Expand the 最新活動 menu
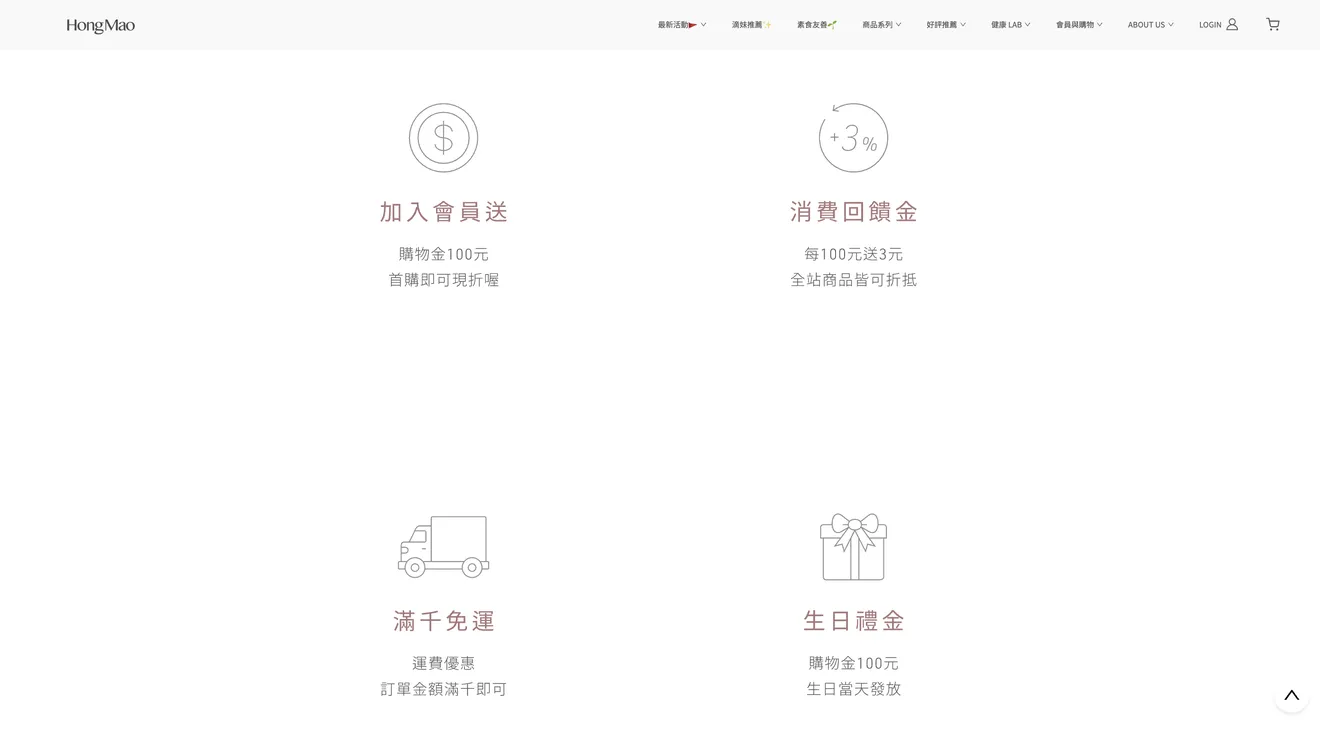This screenshot has width=1320, height=732. click(682, 24)
